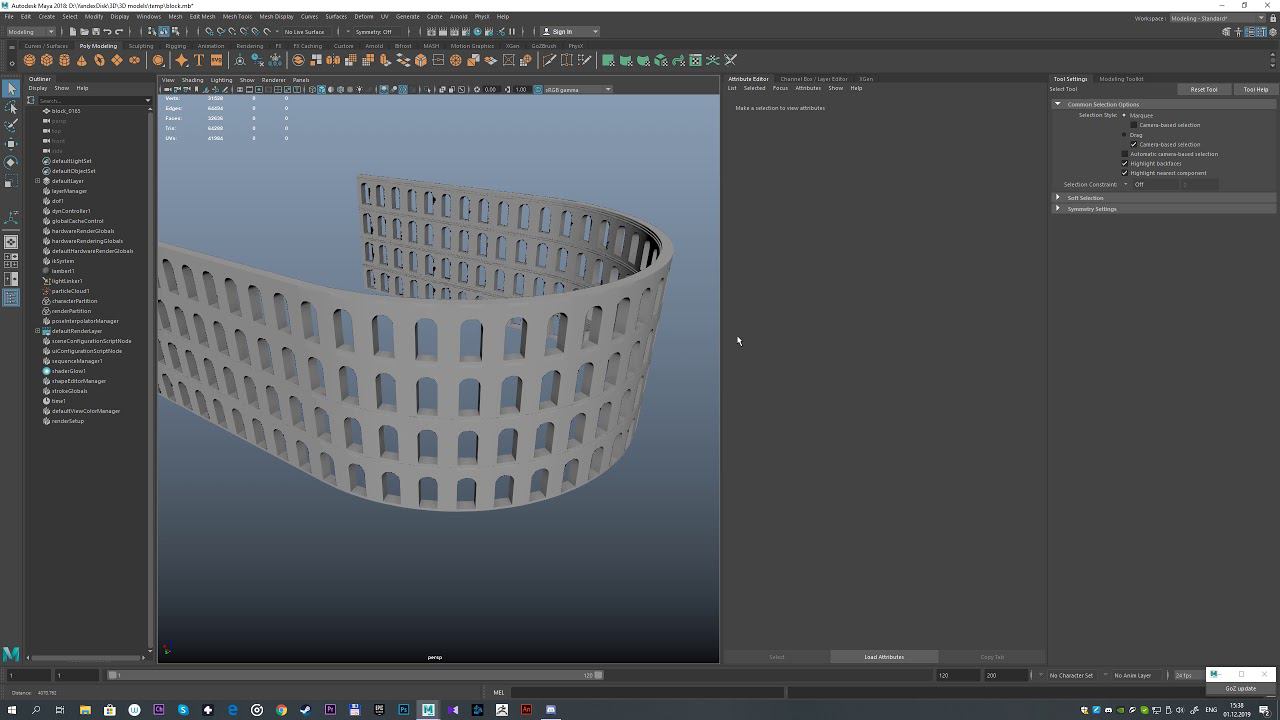Choose the Rotate tool in Tool Box
Screen dimensions: 1280x720
[11, 162]
